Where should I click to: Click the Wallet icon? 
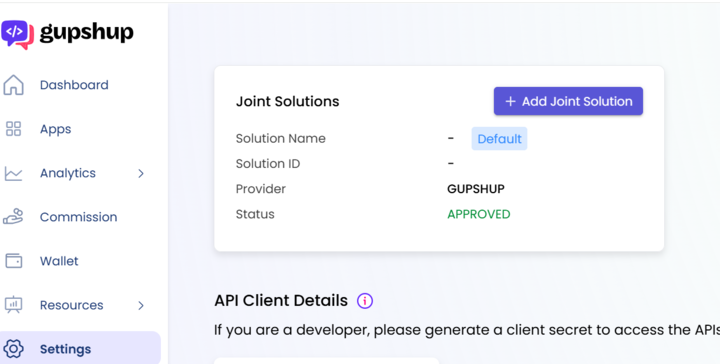[13, 261]
